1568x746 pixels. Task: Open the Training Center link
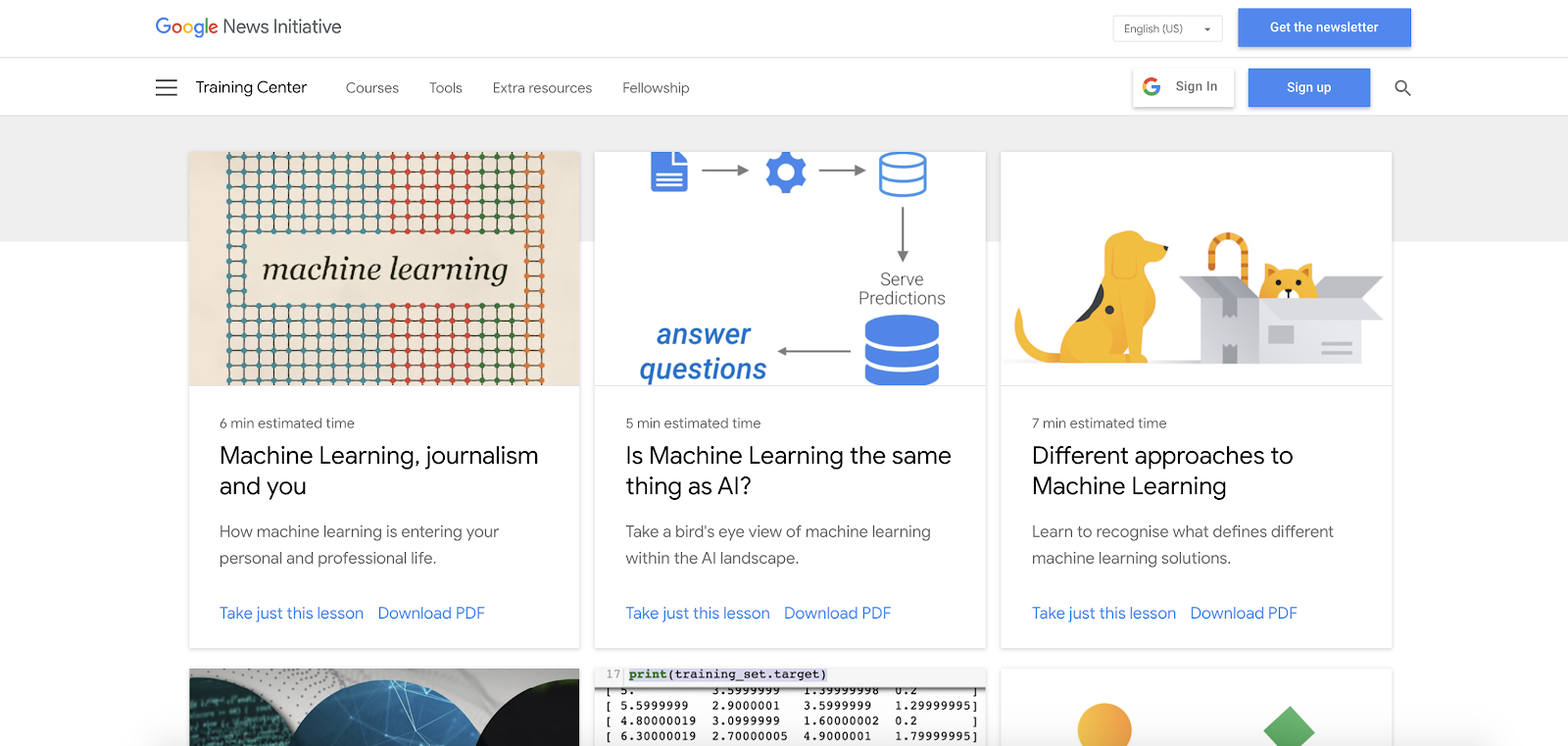(x=251, y=87)
